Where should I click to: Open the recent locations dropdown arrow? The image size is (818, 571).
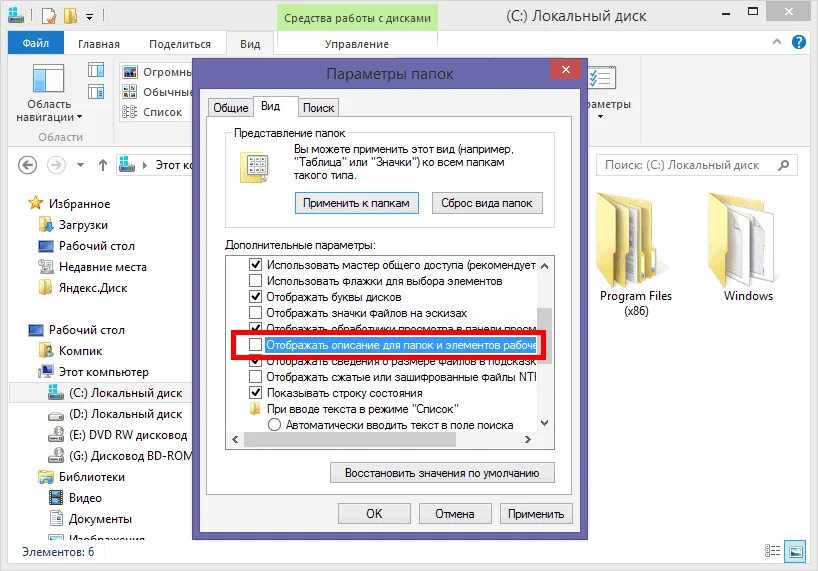tap(80, 165)
